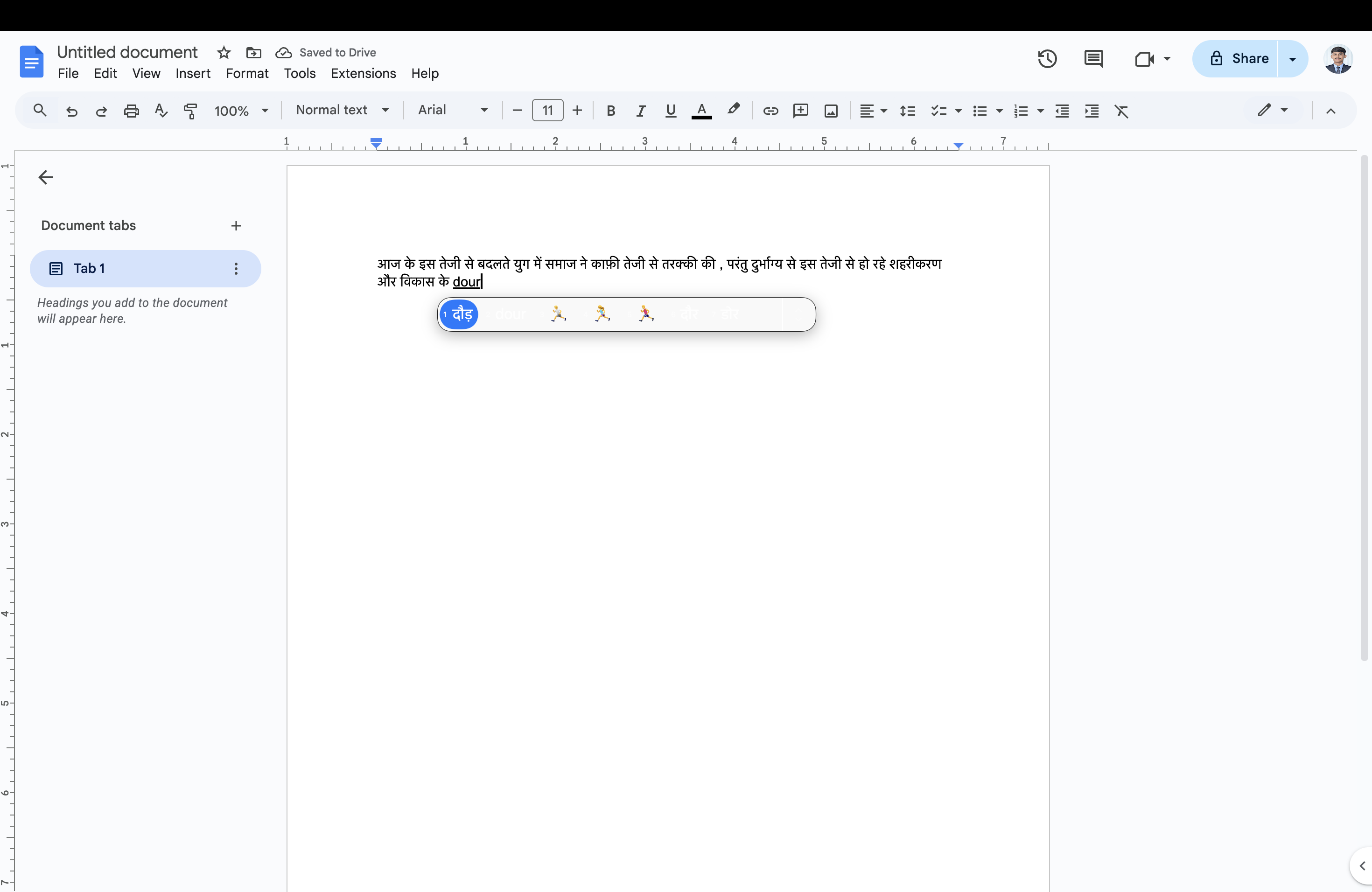Open the text color picker
1372x892 pixels.
701,111
